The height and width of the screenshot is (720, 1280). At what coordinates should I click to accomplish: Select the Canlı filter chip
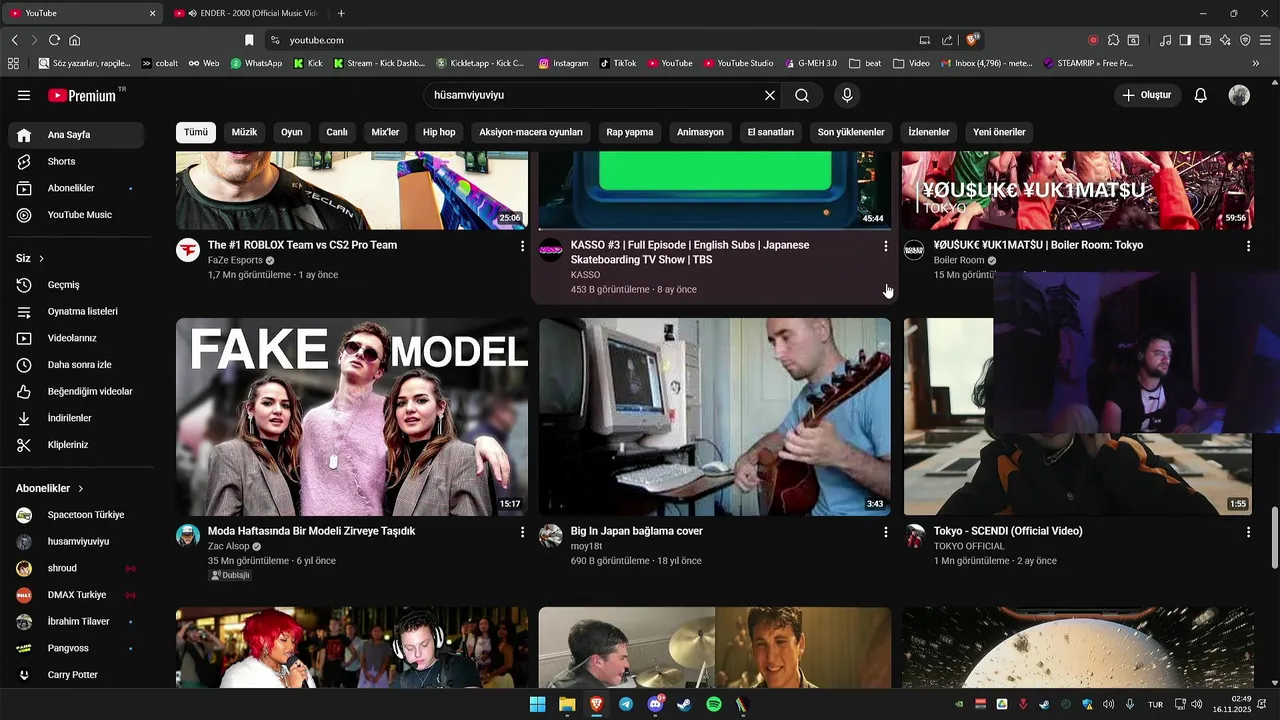tap(337, 132)
